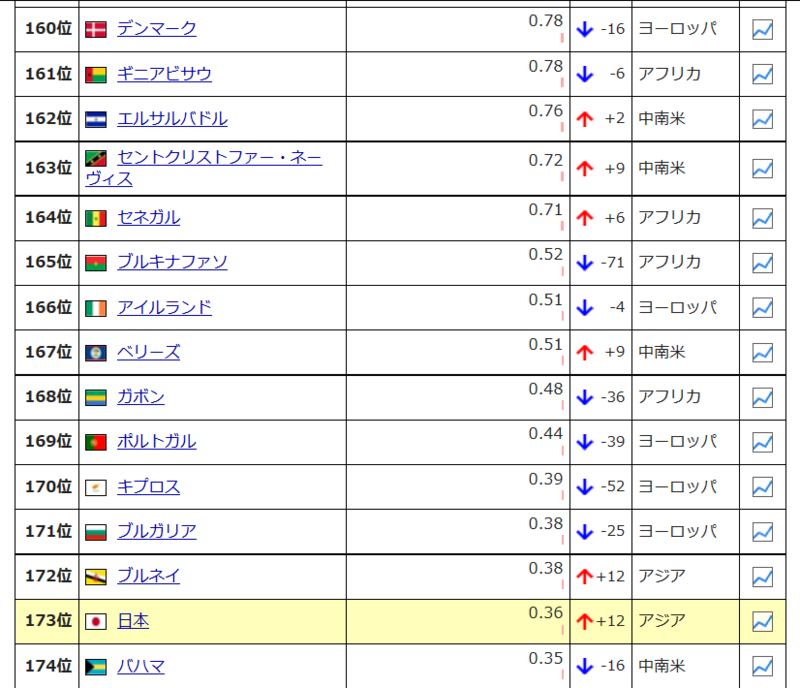The image size is (800, 688).
Task: Click the -52 rank change for Cyprus
Action: point(613,486)
